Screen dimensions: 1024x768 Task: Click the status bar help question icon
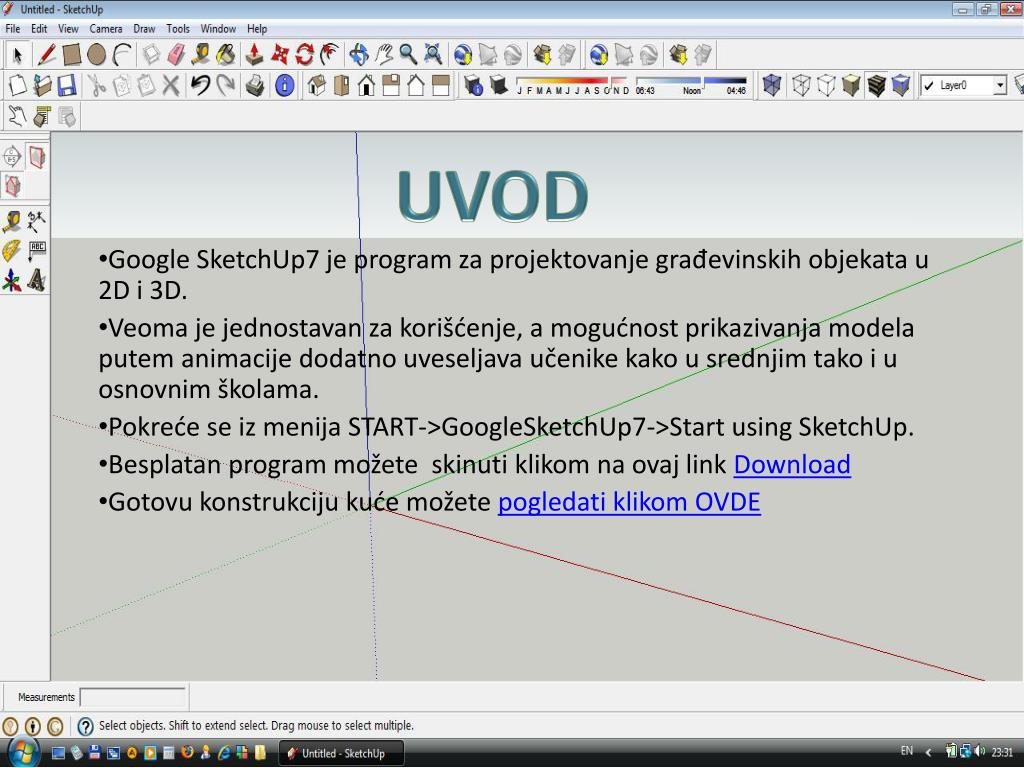click(x=85, y=726)
